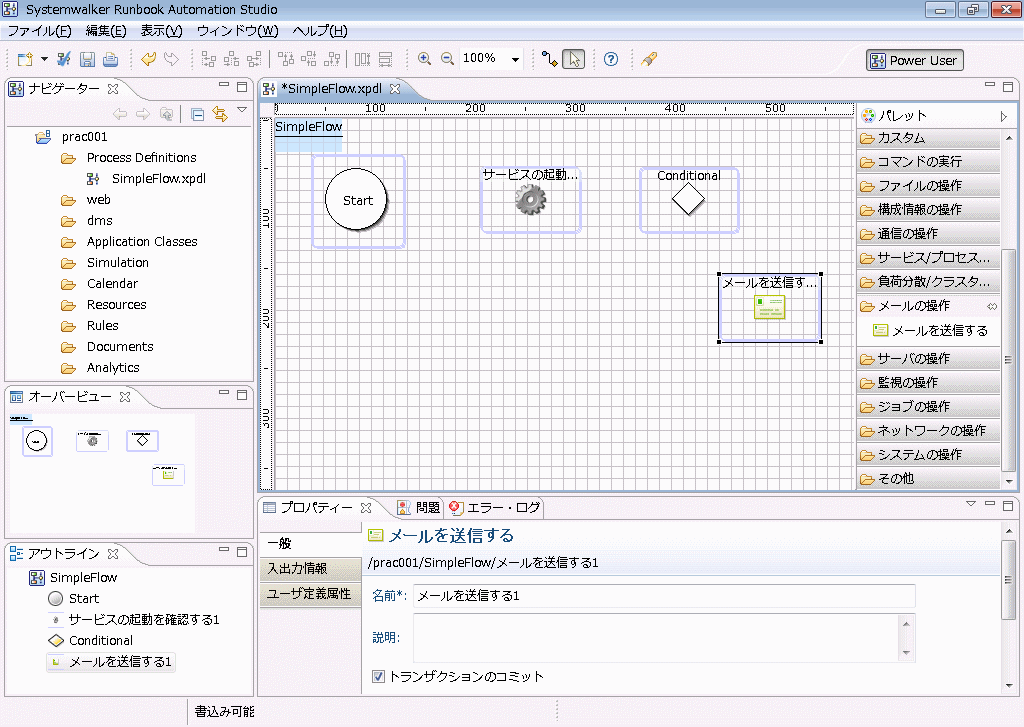Image resolution: width=1024 pixels, height=727 pixels.
Task: Open the ウィンドウ menu
Action: 238,31
